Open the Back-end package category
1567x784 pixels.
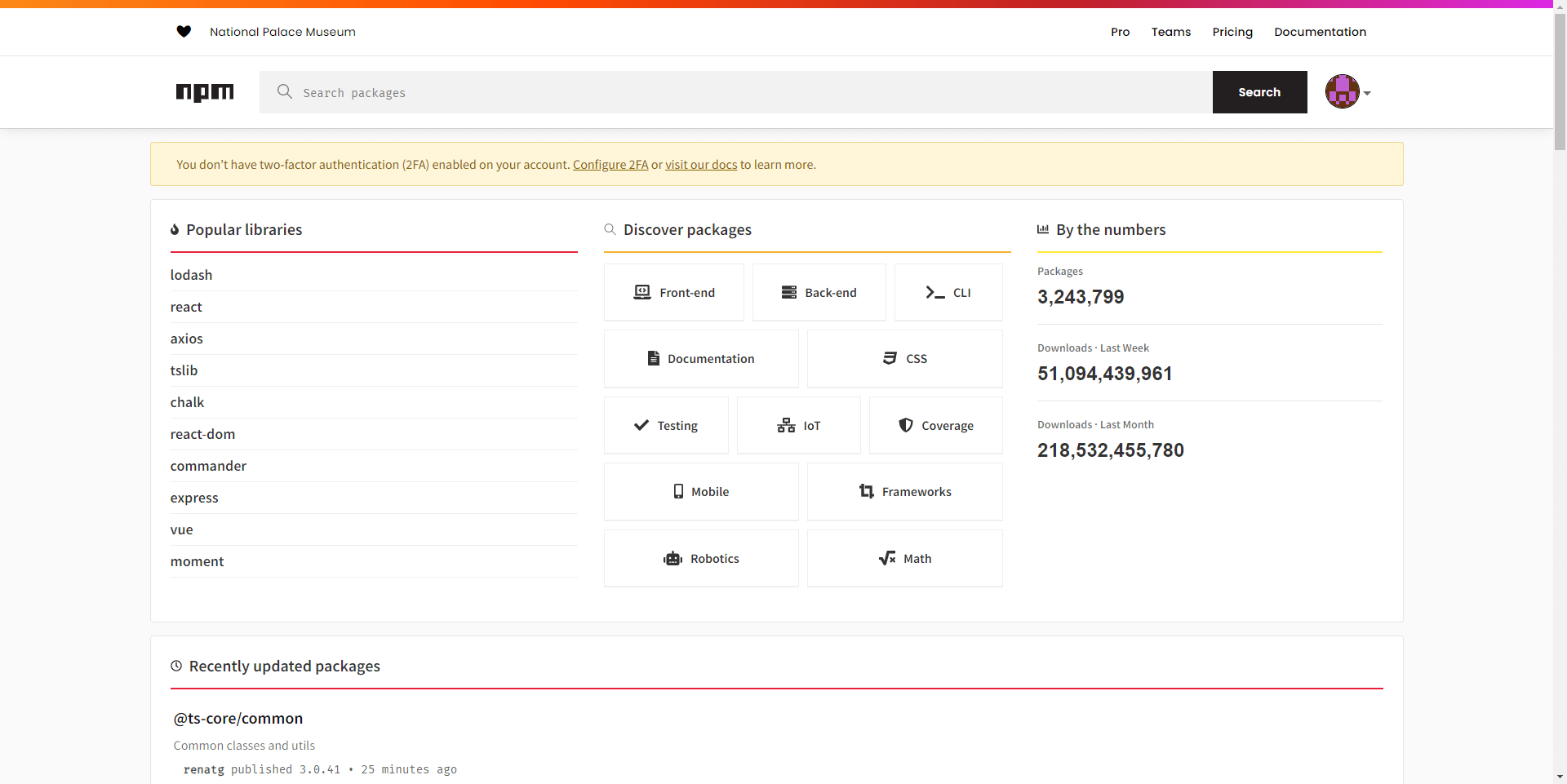819,292
